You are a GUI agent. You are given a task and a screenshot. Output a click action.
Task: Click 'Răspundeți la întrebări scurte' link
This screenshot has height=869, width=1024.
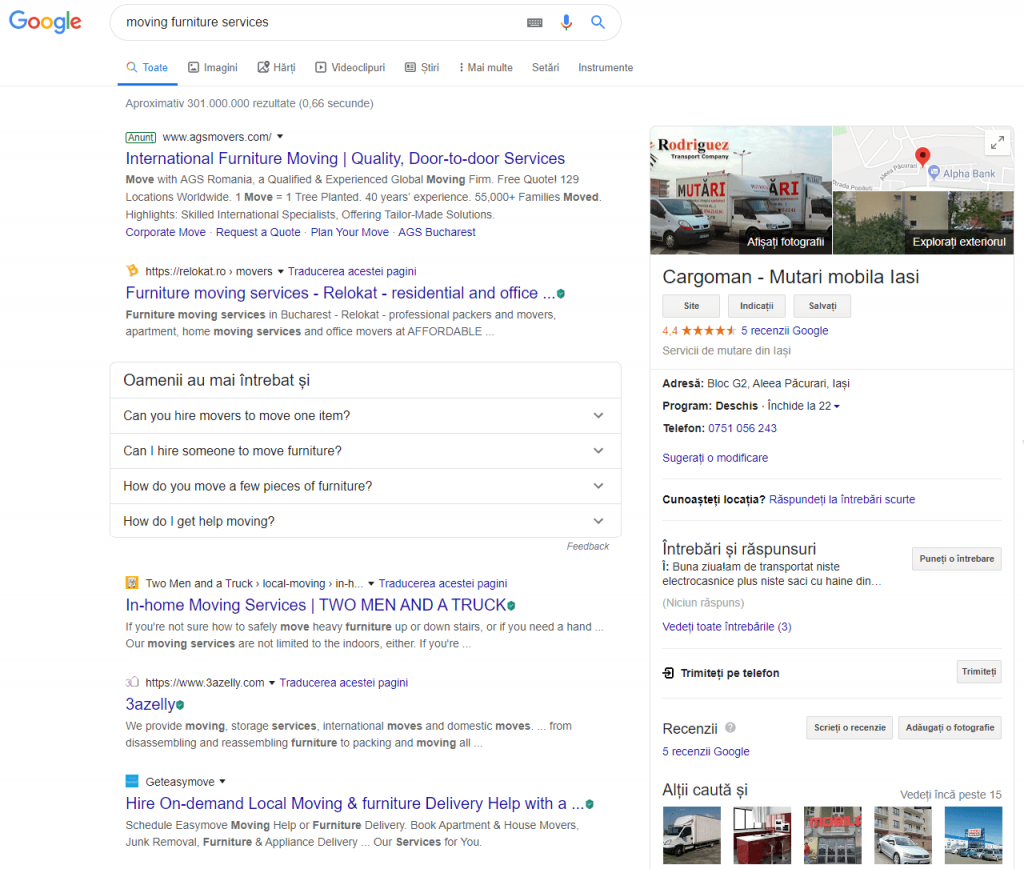tap(842, 499)
